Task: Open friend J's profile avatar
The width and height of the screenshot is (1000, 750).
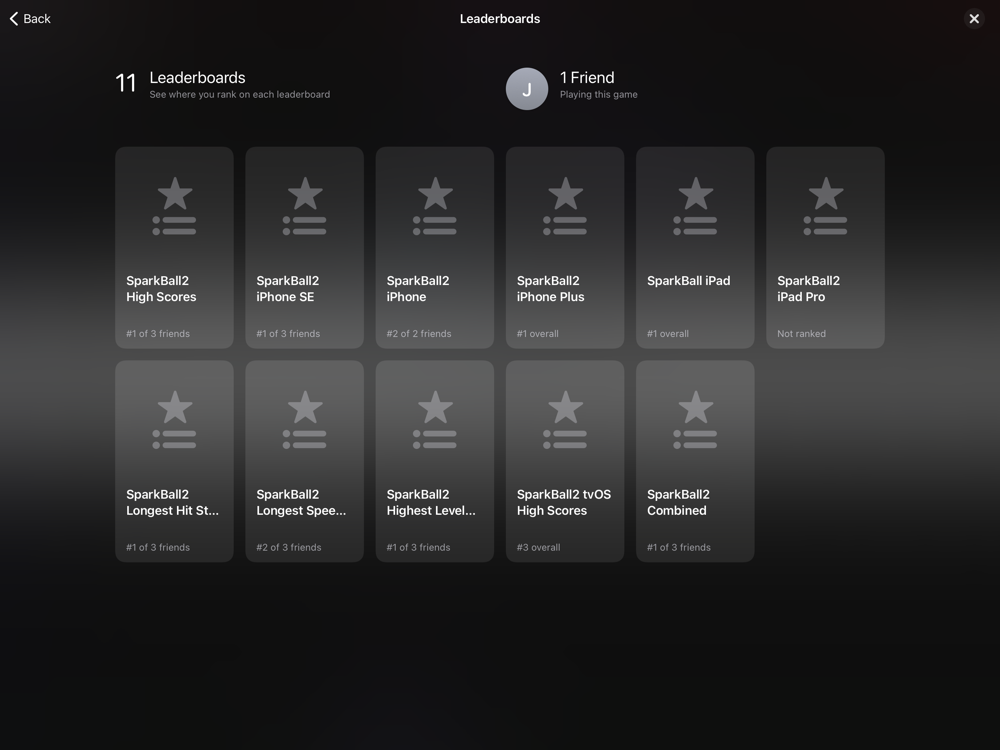Action: (x=527, y=89)
